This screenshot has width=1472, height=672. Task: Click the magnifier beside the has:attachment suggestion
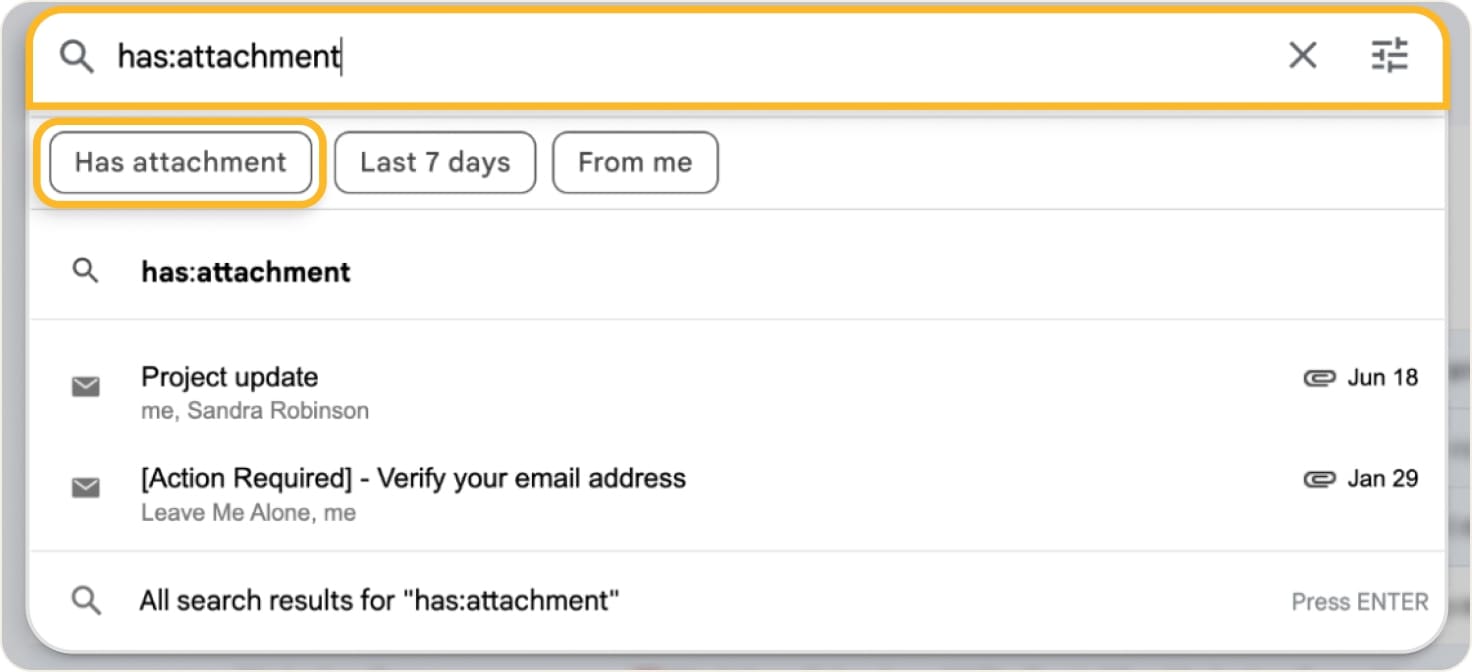[86, 271]
